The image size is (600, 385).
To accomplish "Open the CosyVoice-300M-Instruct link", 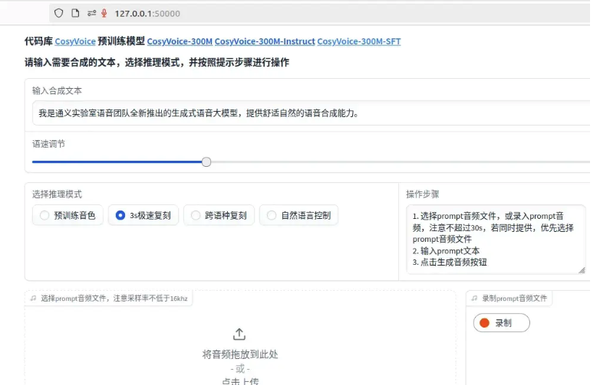I will (x=265, y=41).
